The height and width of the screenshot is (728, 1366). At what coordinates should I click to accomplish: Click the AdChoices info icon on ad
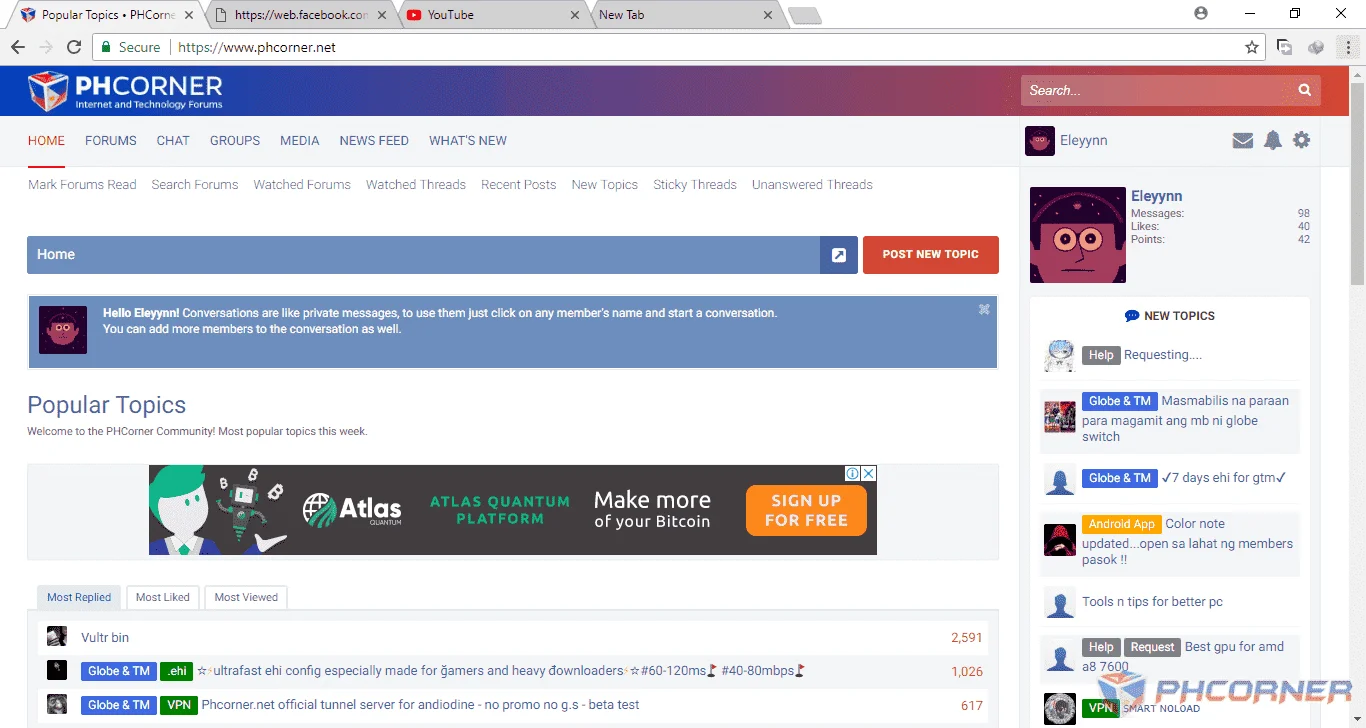click(x=852, y=473)
